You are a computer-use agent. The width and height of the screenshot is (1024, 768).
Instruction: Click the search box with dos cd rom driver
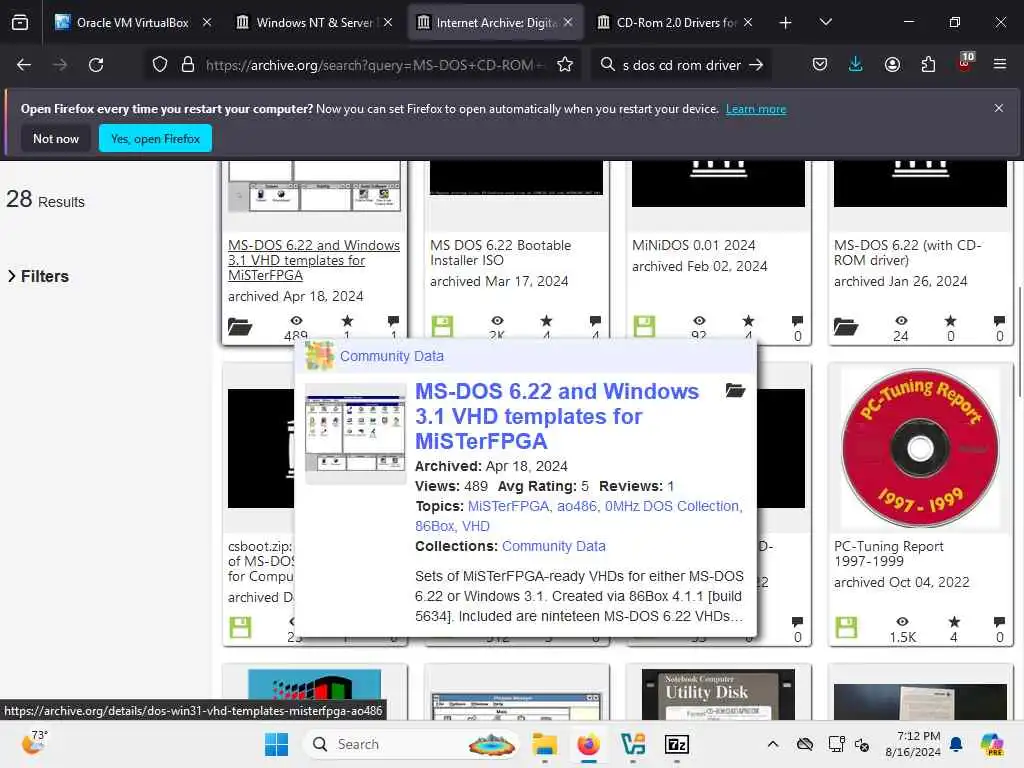pos(681,65)
